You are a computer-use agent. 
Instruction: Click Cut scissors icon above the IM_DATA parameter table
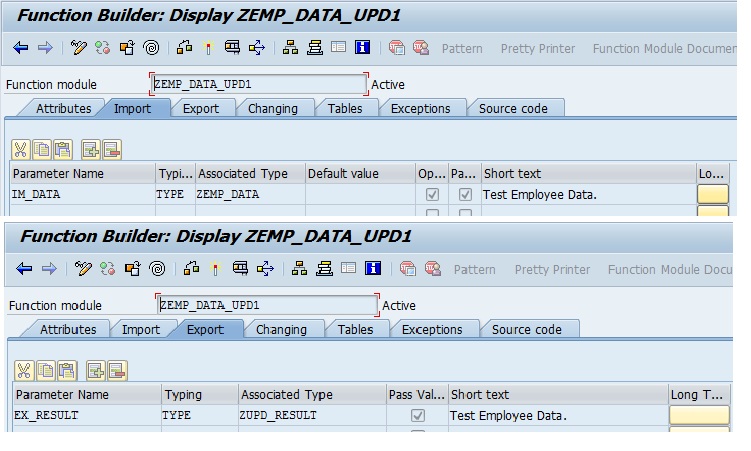coord(20,150)
